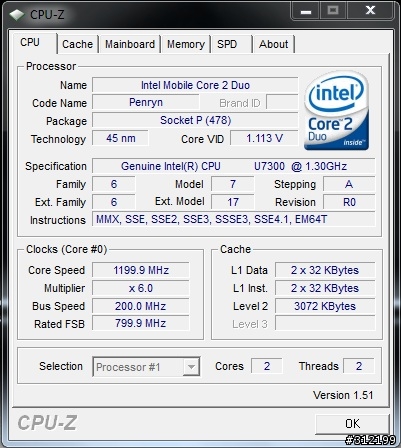The height and width of the screenshot is (448, 401).
Task: Click the empty Brand ID field
Action: click(x=282, y=102)
